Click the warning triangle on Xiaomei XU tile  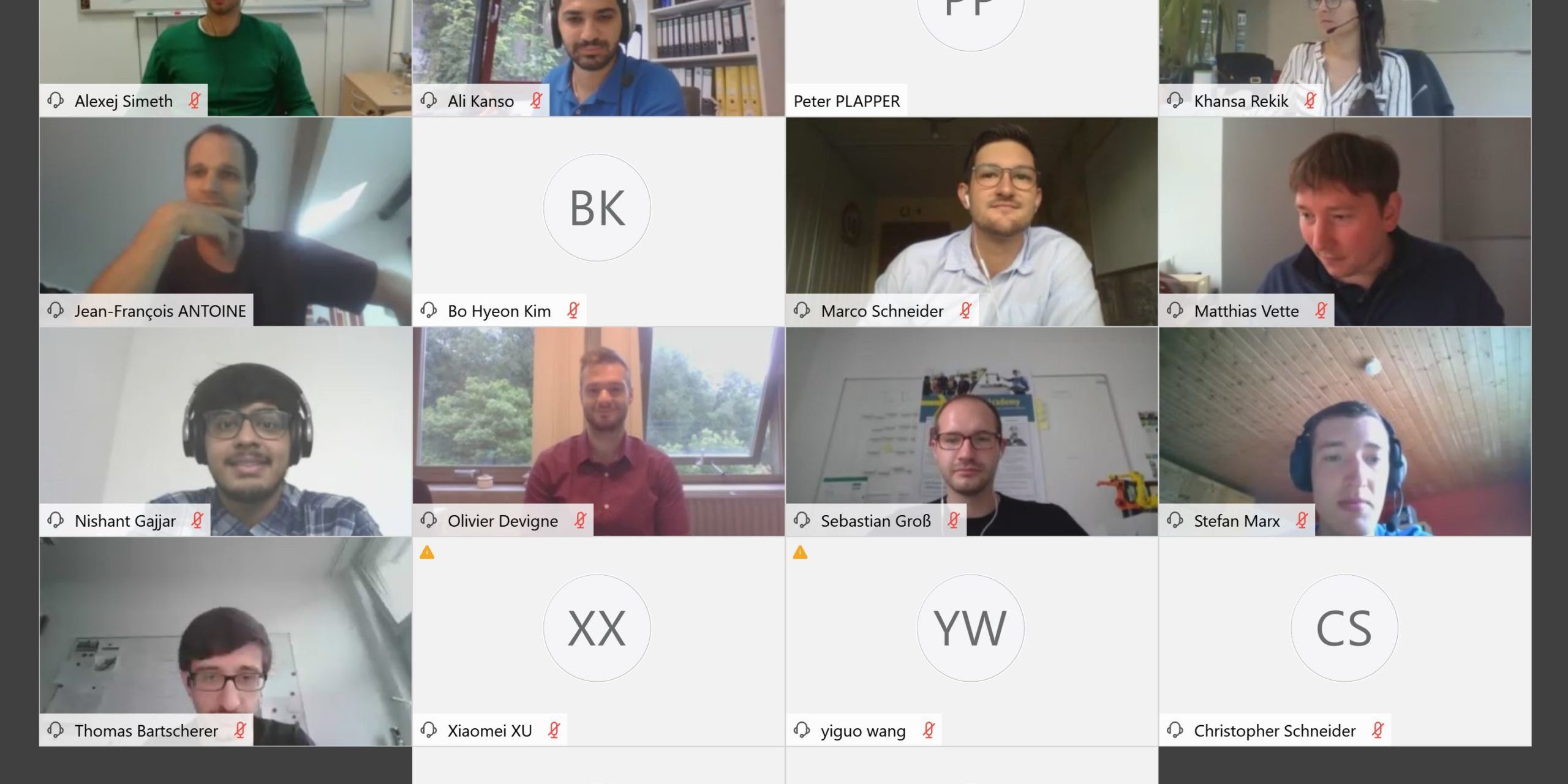tap(427, 553)
